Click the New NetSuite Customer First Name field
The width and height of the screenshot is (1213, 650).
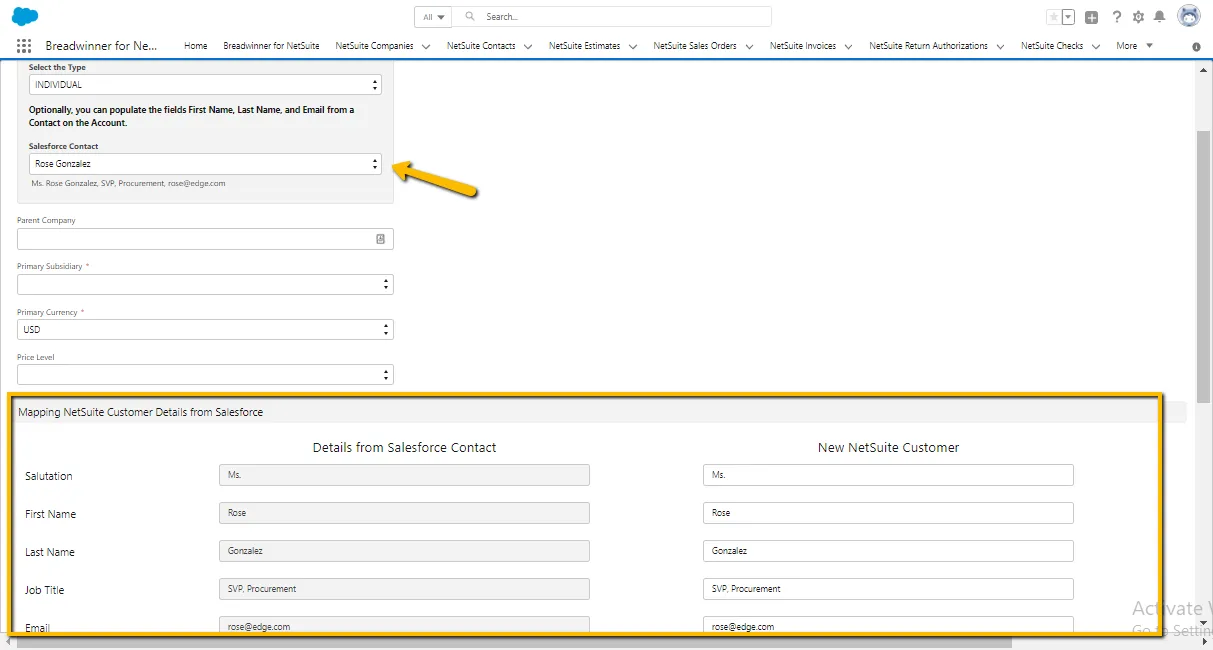888,513
